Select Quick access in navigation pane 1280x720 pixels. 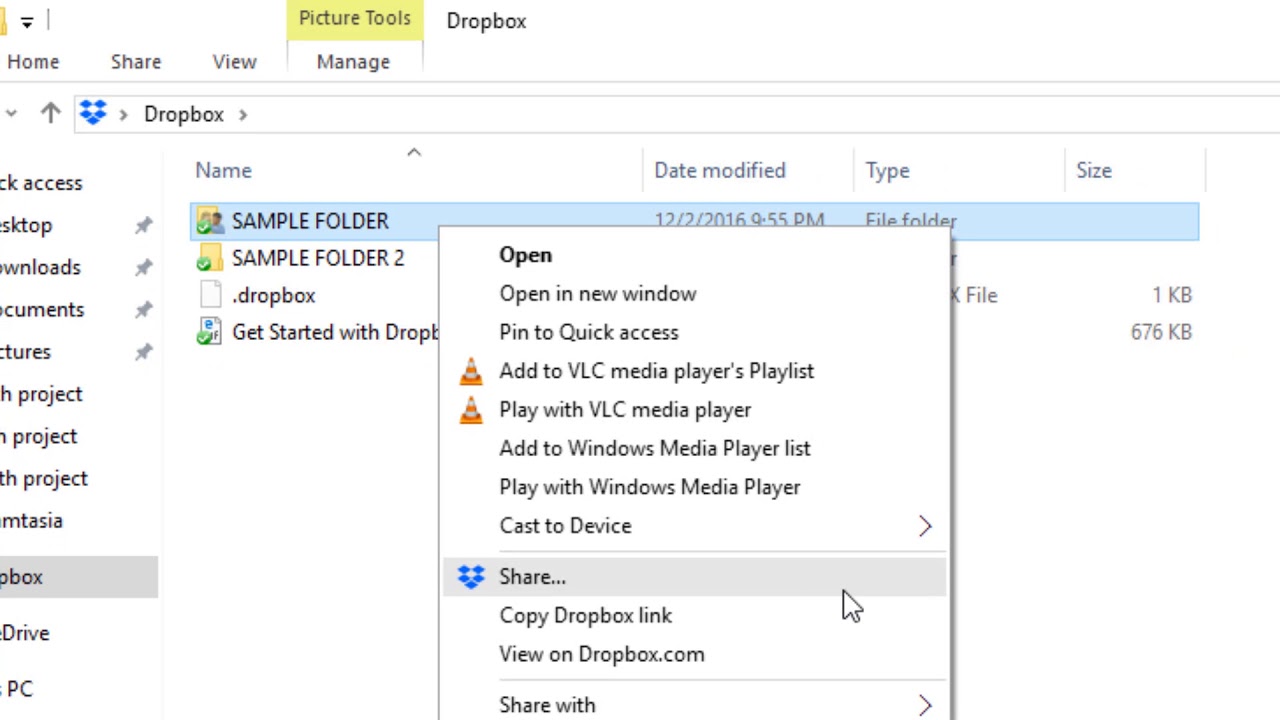click(40, 183)
